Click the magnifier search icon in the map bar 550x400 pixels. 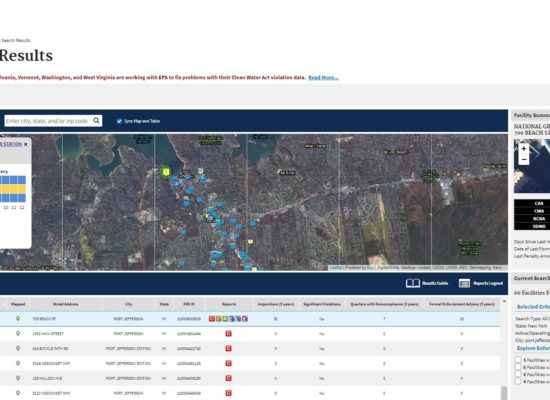pyautogui.click(x=96, y=121)
